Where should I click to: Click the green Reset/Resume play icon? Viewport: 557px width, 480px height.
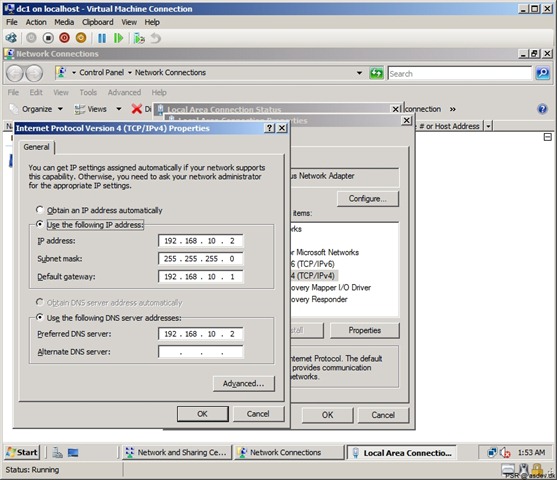[x=118, y=38]
